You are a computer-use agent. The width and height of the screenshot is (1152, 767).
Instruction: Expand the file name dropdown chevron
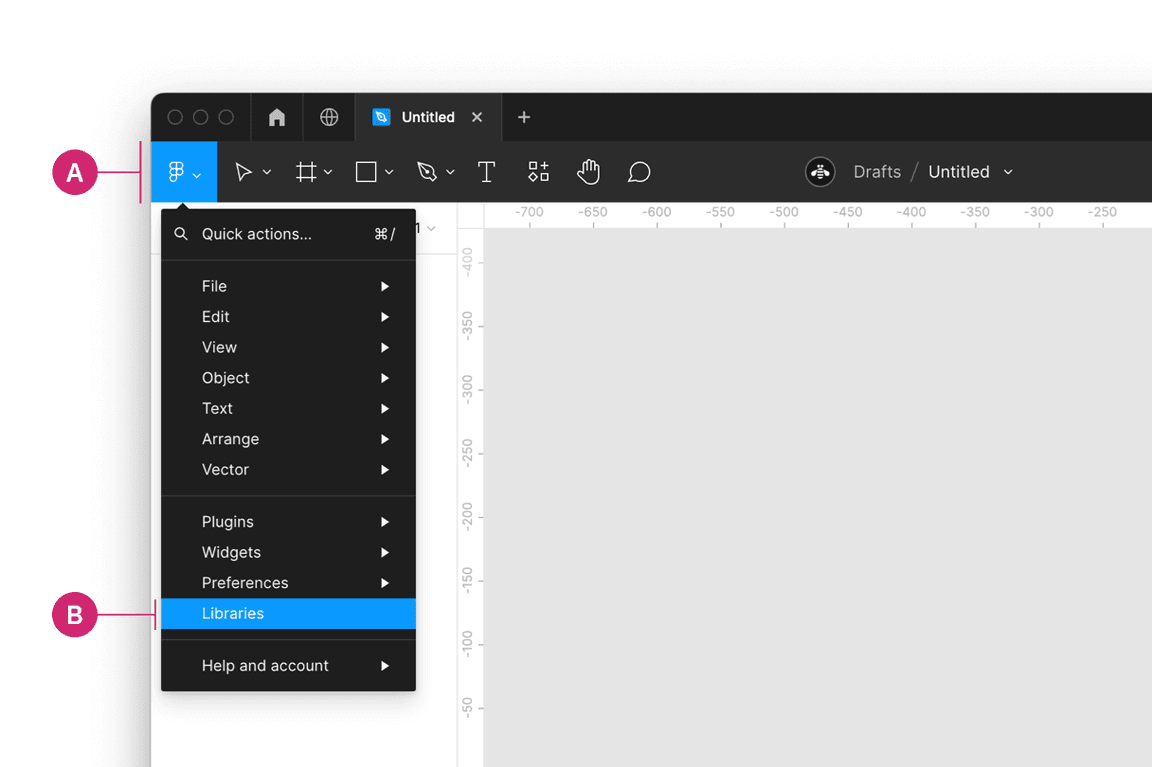(x=1008, y=172)
